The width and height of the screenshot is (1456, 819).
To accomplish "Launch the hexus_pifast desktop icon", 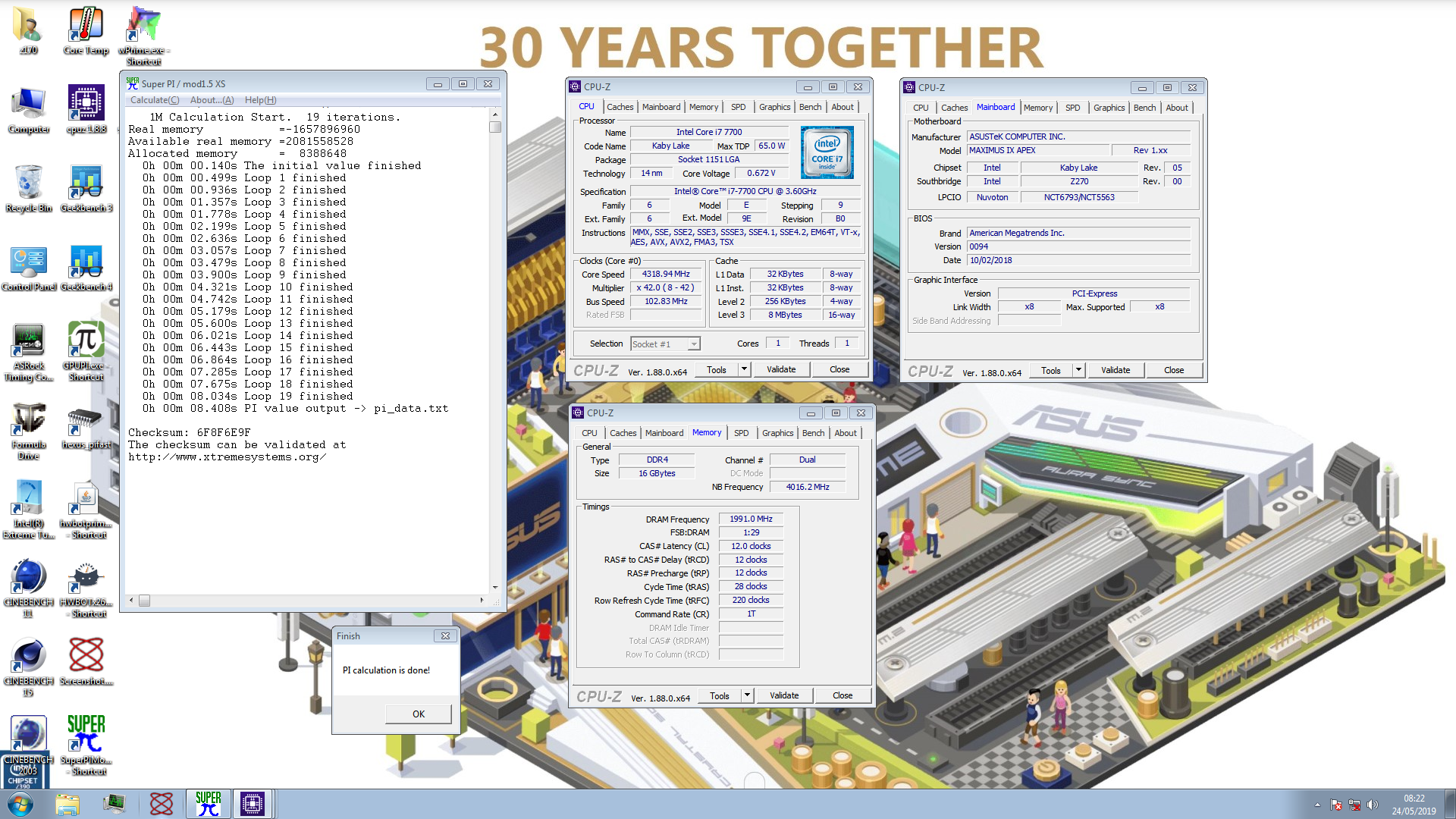I will 86,428.
